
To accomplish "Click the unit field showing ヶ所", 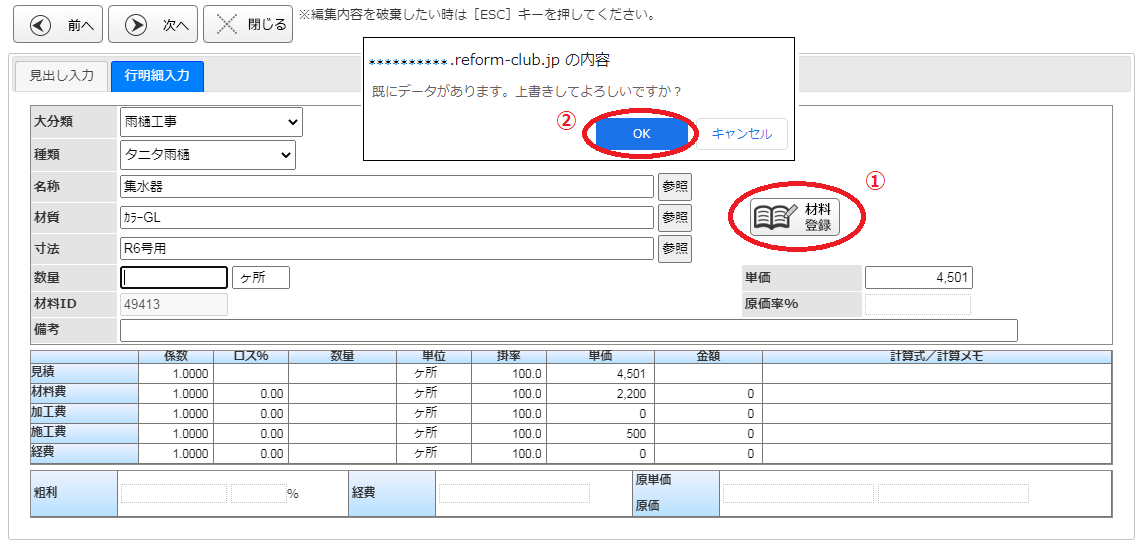I will tap(260, 278).
